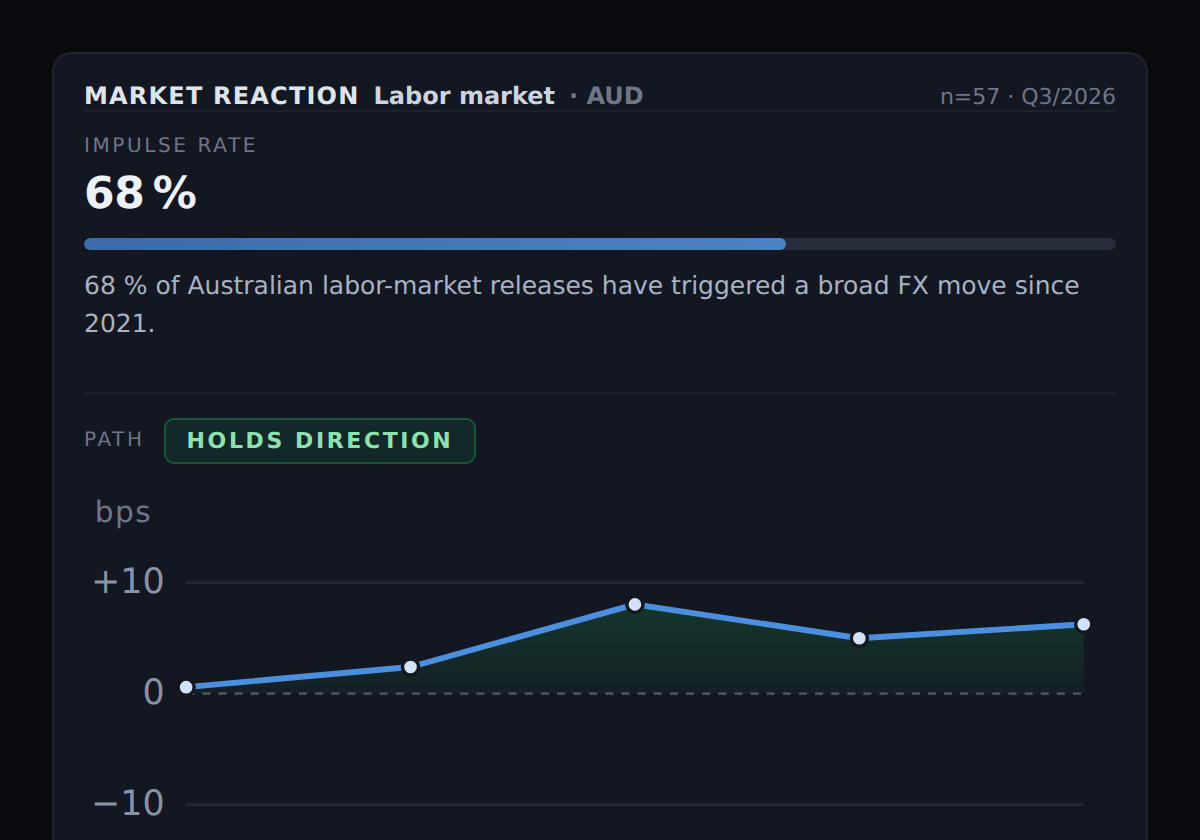Click the IMPULSE RATE heading
The height and width of the screenshot is (840, 1200).
(x=170, y=145)
